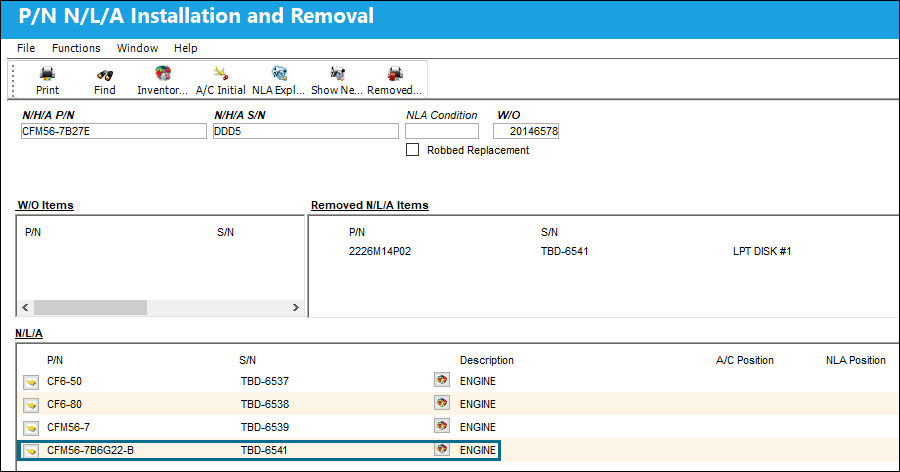The image size is (900, 472).
Task: Open Find with the binoculars icon
Action: [104, 75]
